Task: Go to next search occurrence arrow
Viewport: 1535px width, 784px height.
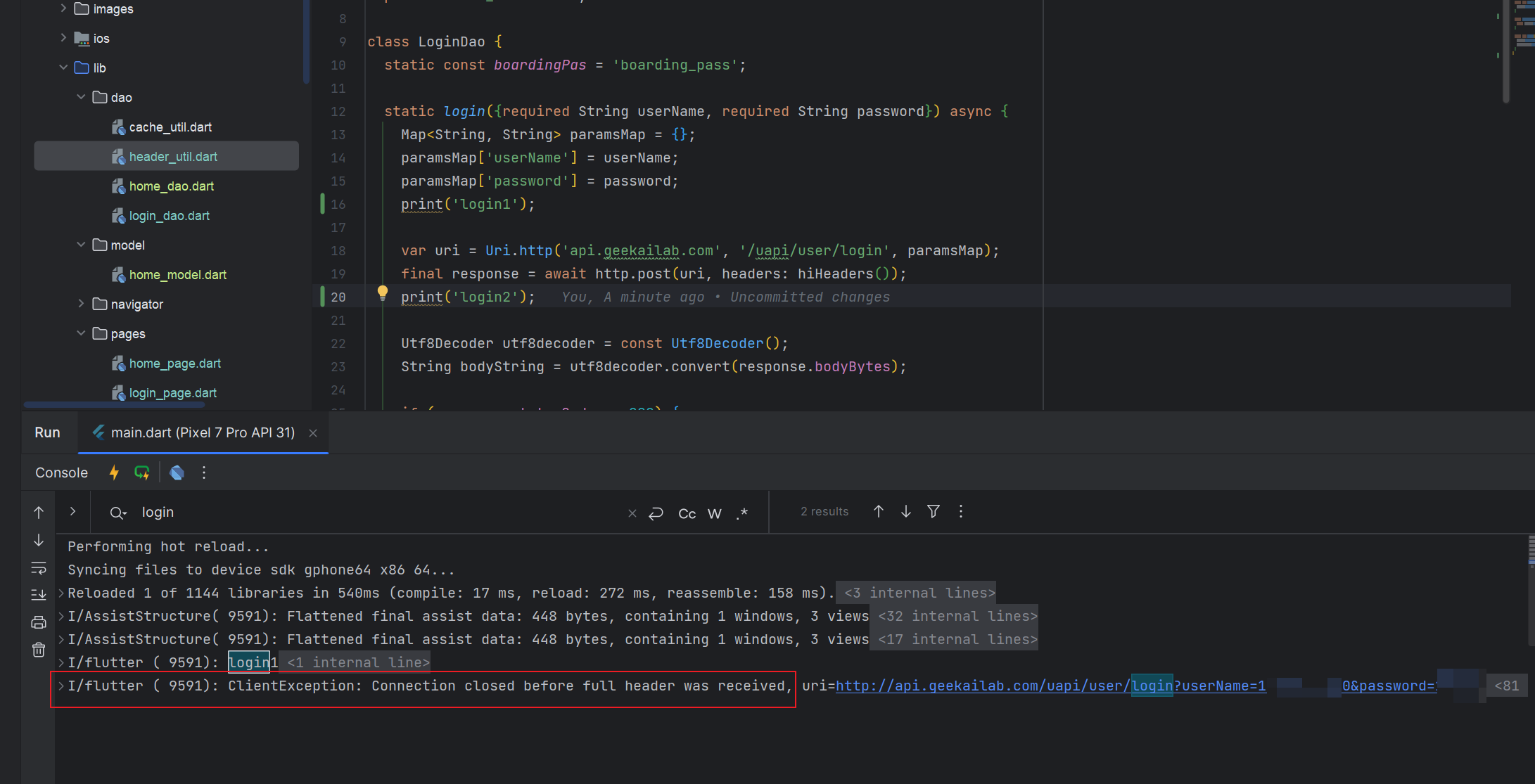Action: [x=906, y=511]
